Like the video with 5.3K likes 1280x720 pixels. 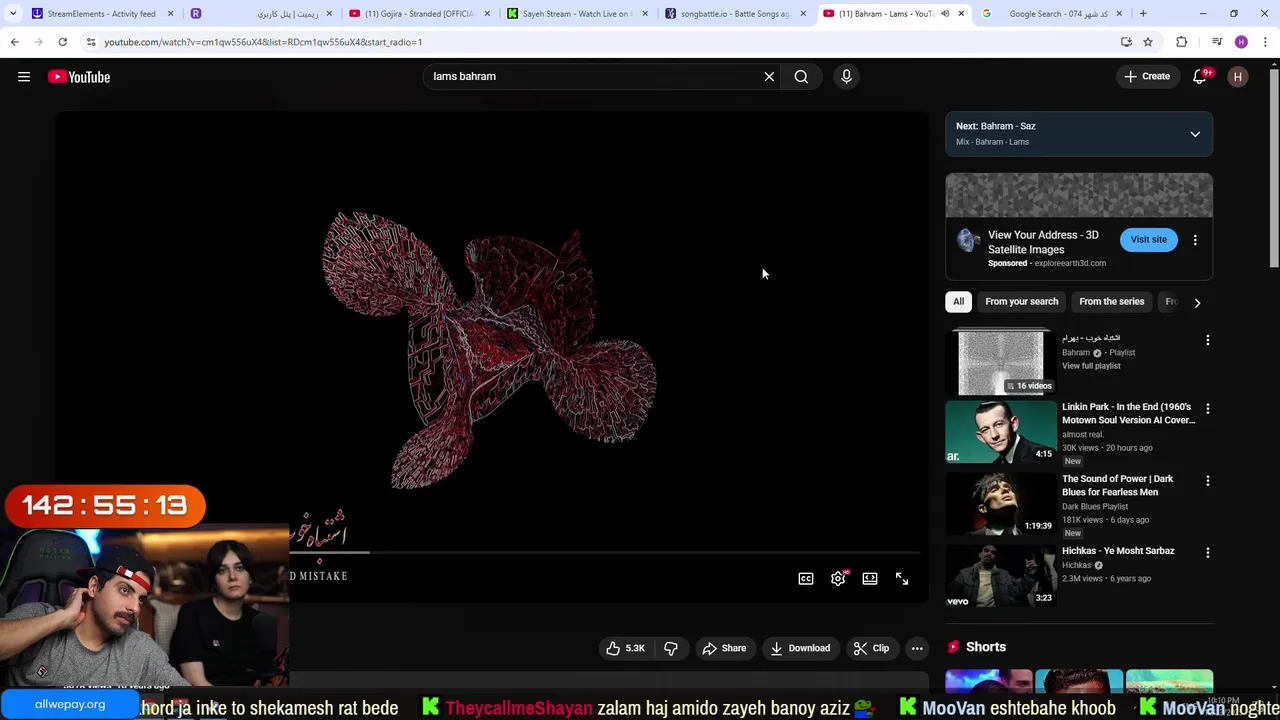click(x=625, y=648)
